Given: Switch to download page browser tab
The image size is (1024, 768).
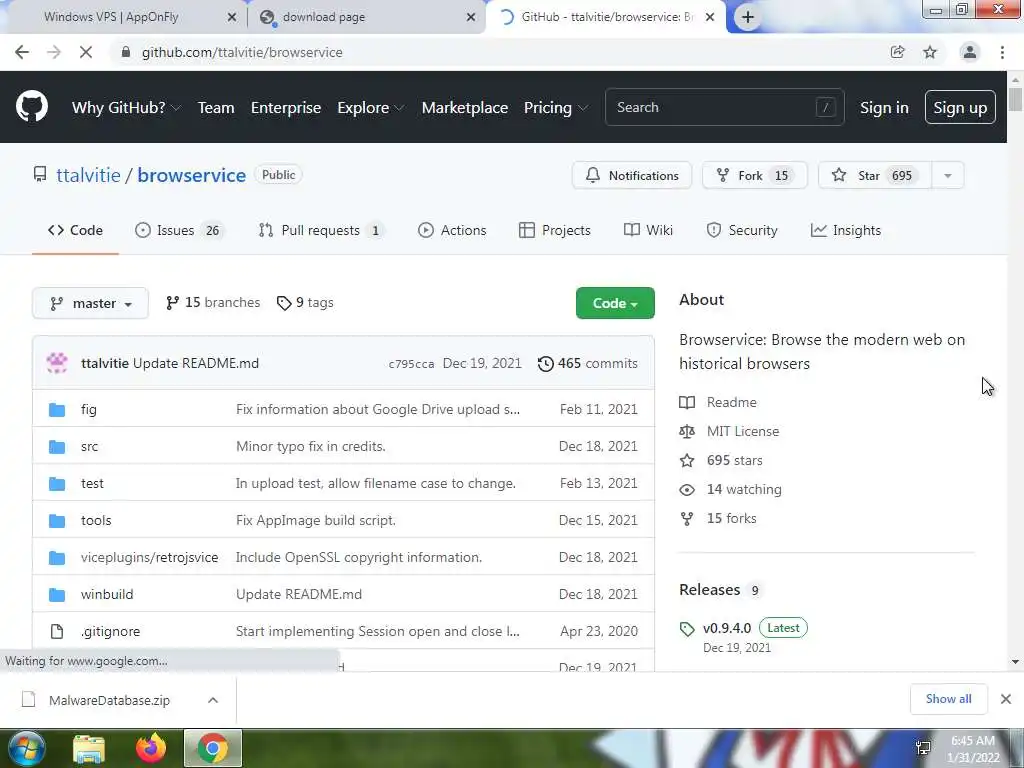Looking at the screenshot, I should pyautogui.click(x=366, y=17).
